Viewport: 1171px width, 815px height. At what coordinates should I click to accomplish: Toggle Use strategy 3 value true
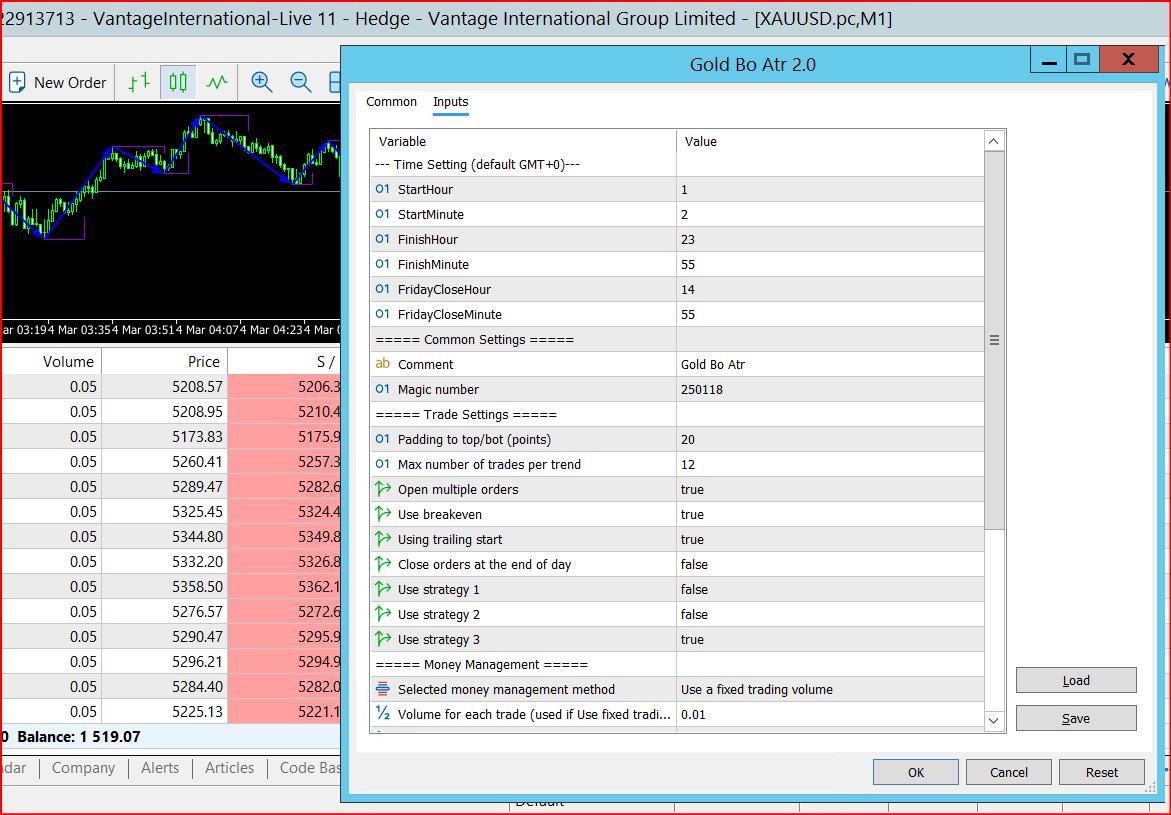coord(830,639)
